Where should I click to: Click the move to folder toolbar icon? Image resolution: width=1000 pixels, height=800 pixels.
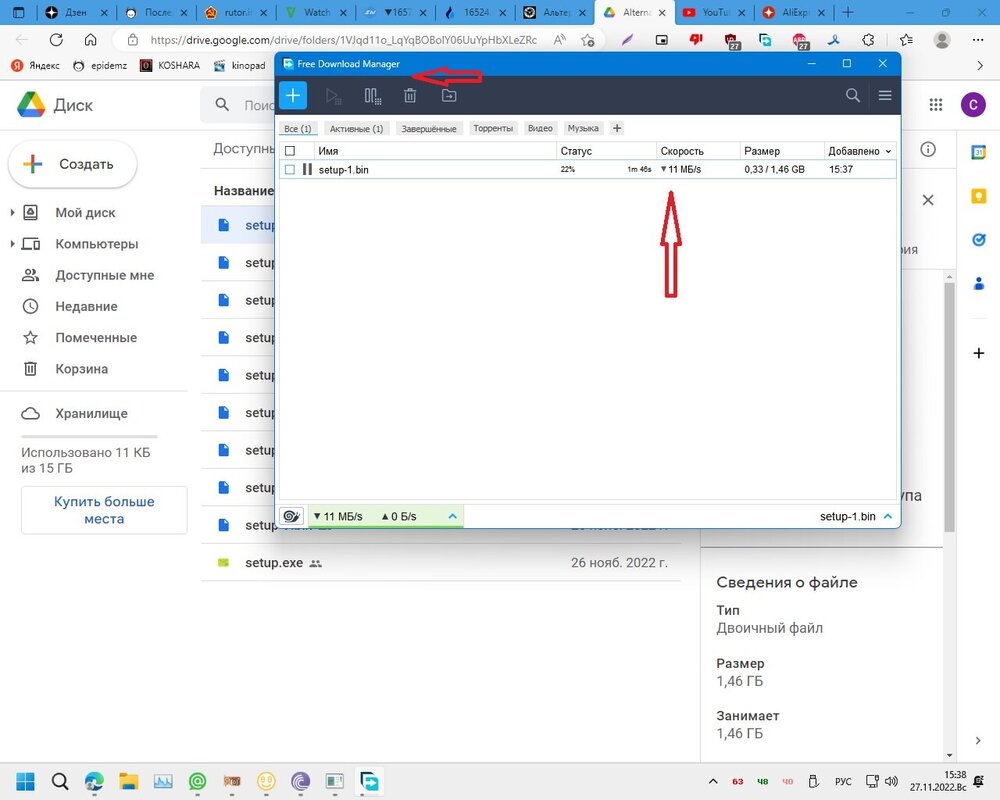pyautogui.click(x=449, y=96)
